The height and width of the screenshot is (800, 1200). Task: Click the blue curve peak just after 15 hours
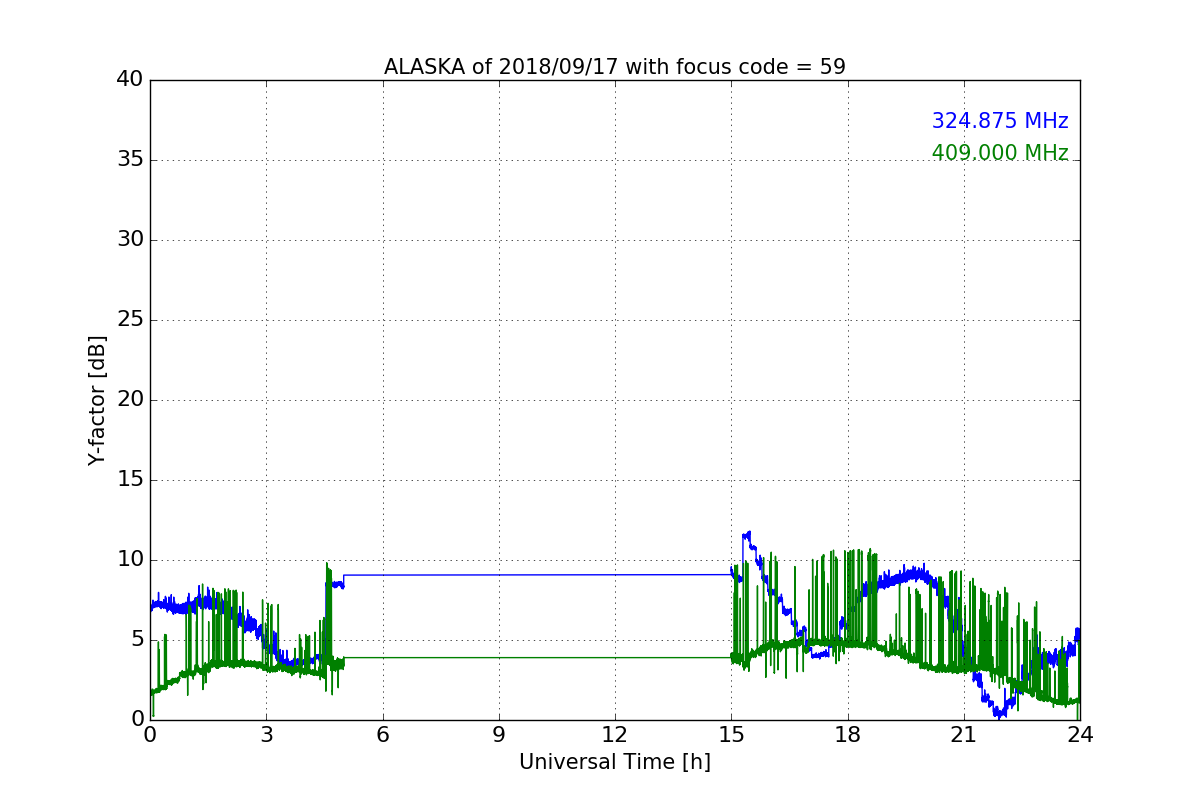point(746,534)
